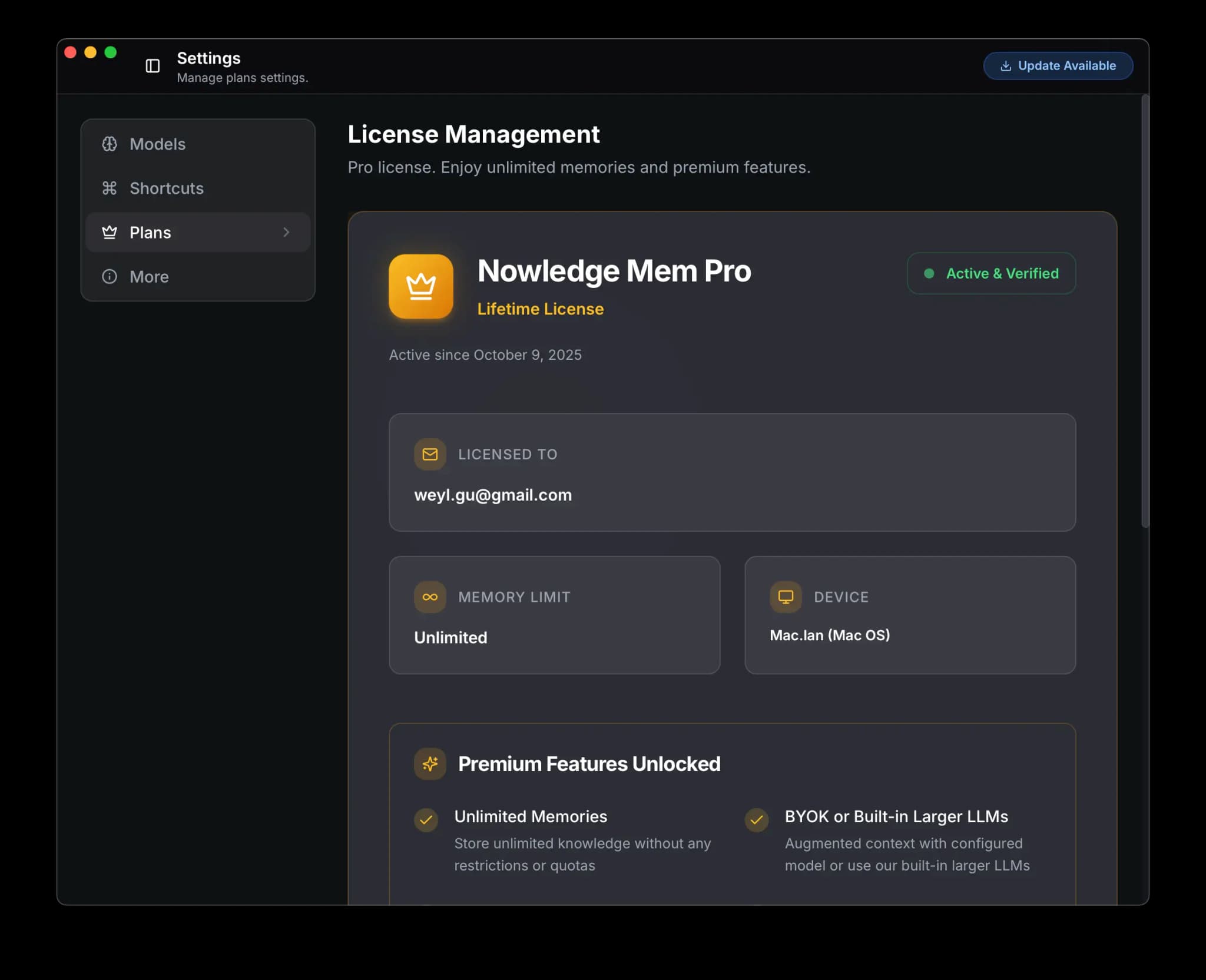Click the green Active status dot
The image size is (1206, 980).
click(929, 274)
